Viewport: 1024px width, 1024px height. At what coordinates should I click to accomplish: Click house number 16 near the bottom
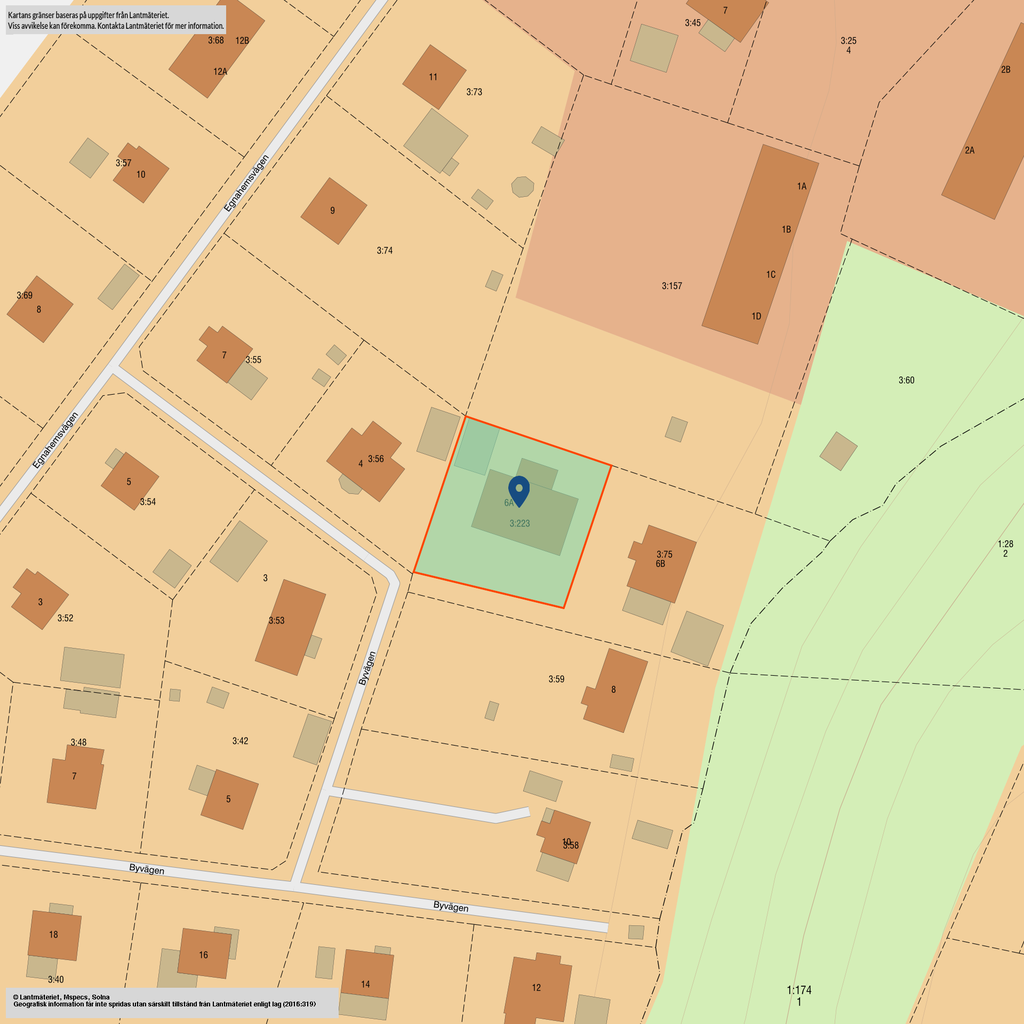(204, 954)
